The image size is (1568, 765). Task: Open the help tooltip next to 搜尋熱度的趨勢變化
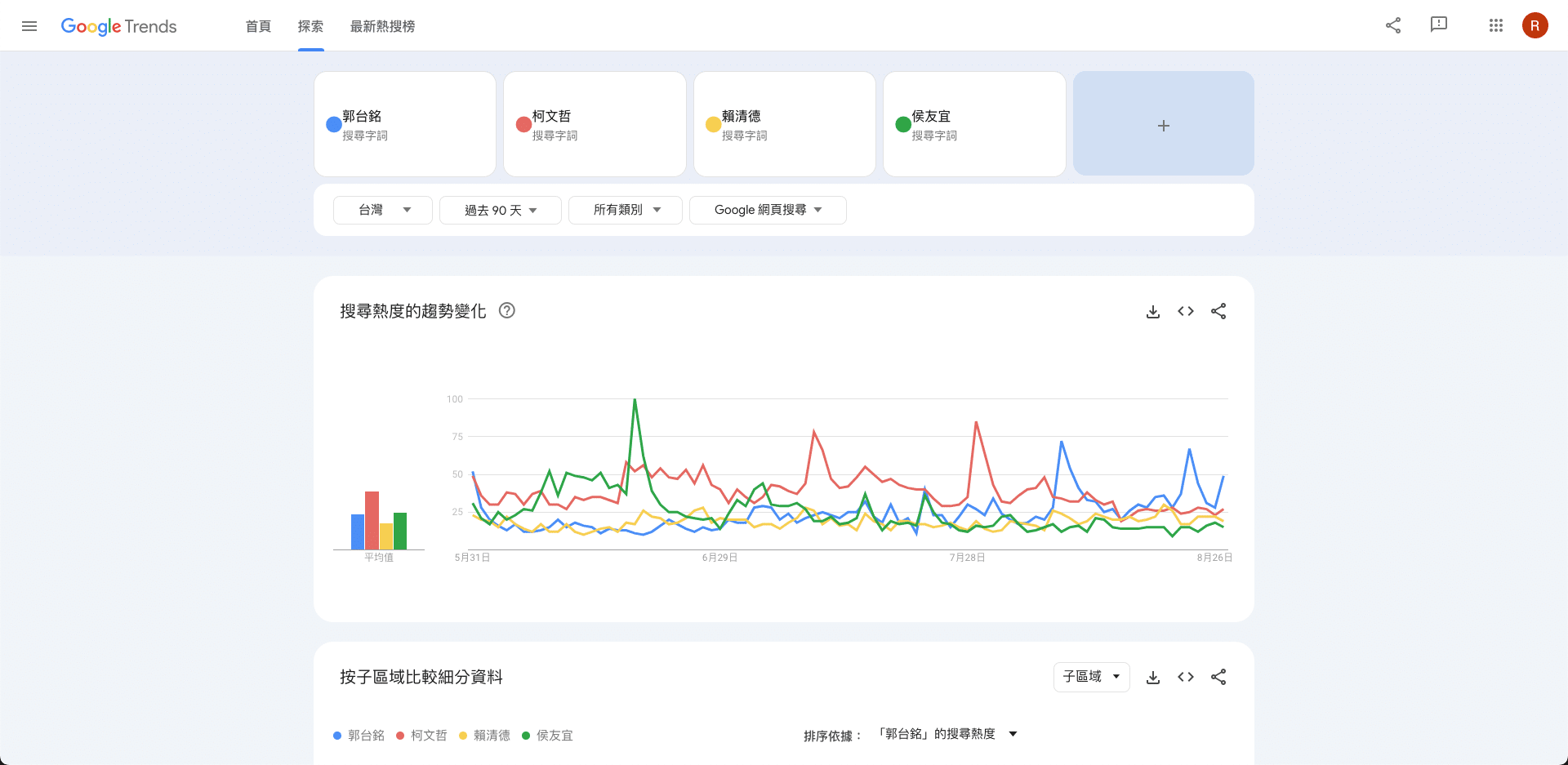[507, 311]
